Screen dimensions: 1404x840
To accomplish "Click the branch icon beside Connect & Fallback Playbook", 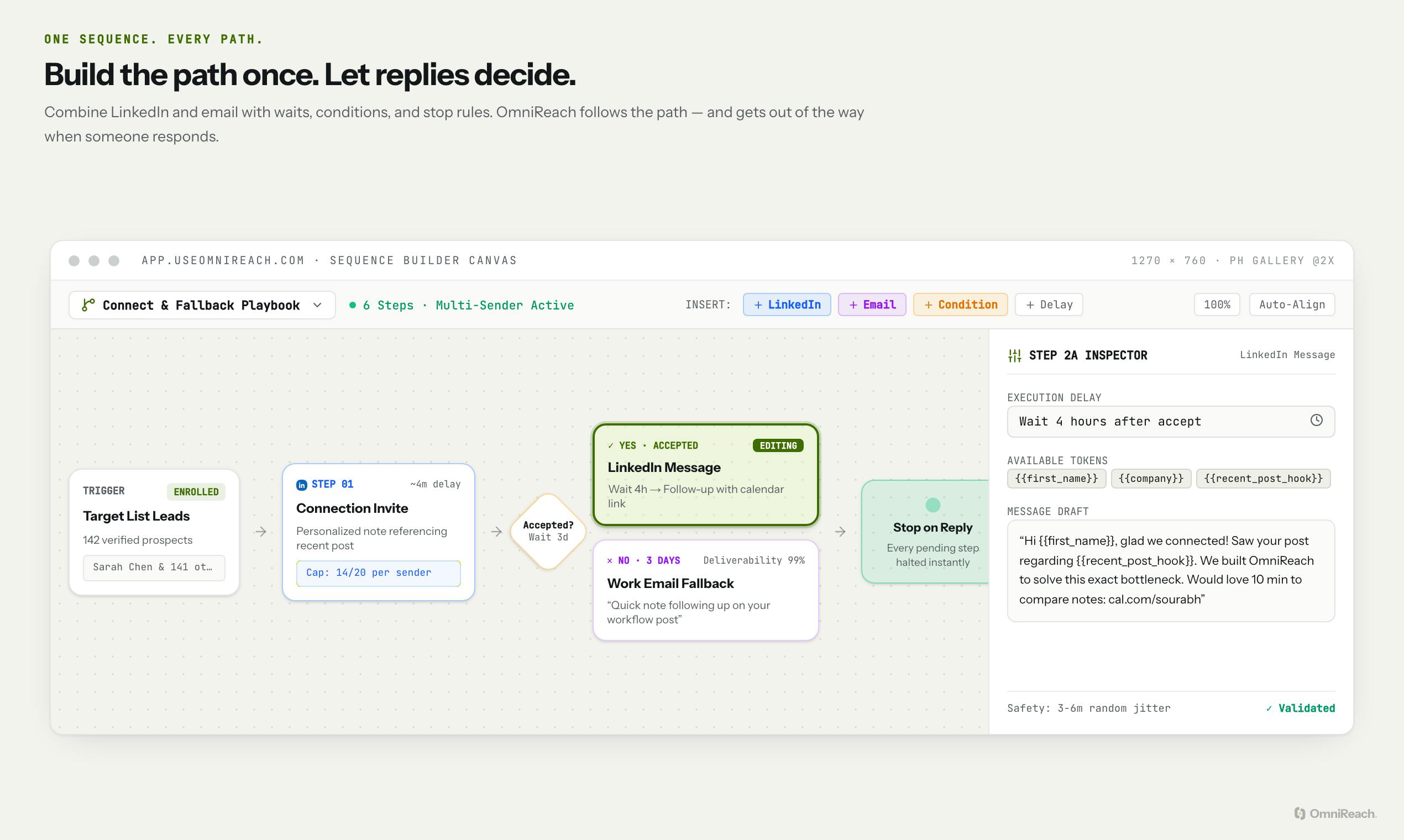I will coord(88,305).
